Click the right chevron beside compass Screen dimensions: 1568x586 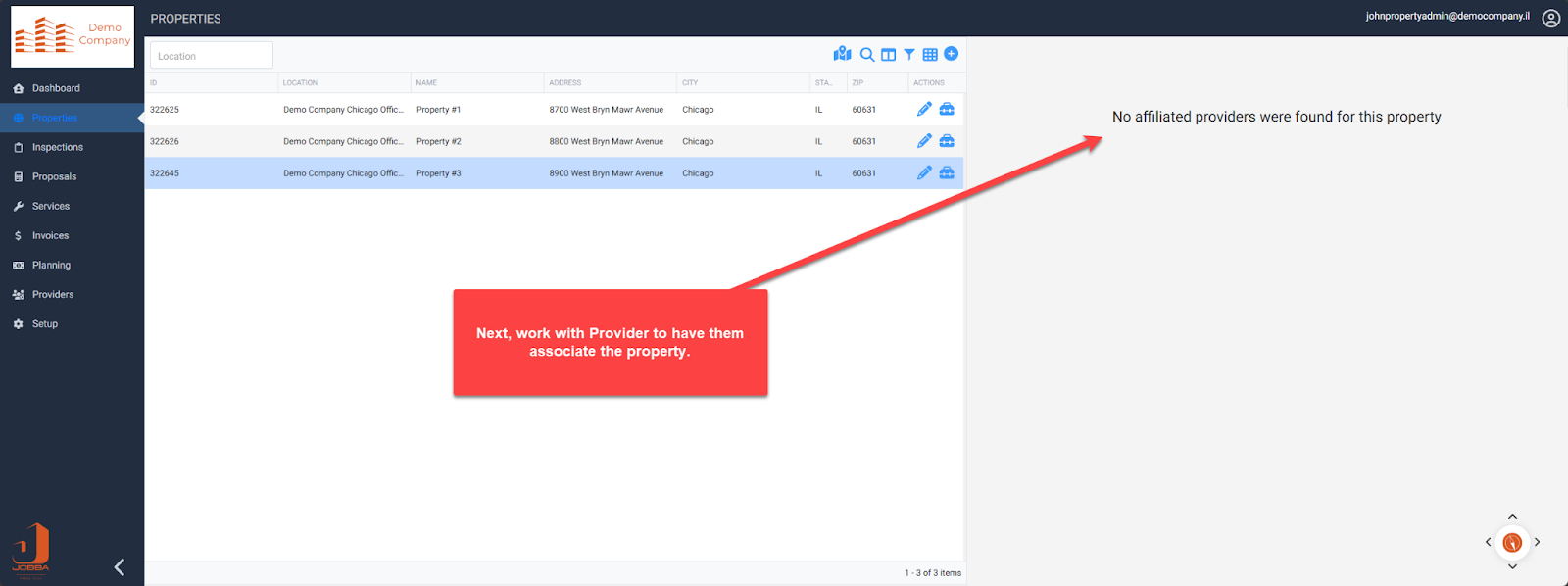point(1537,542)
